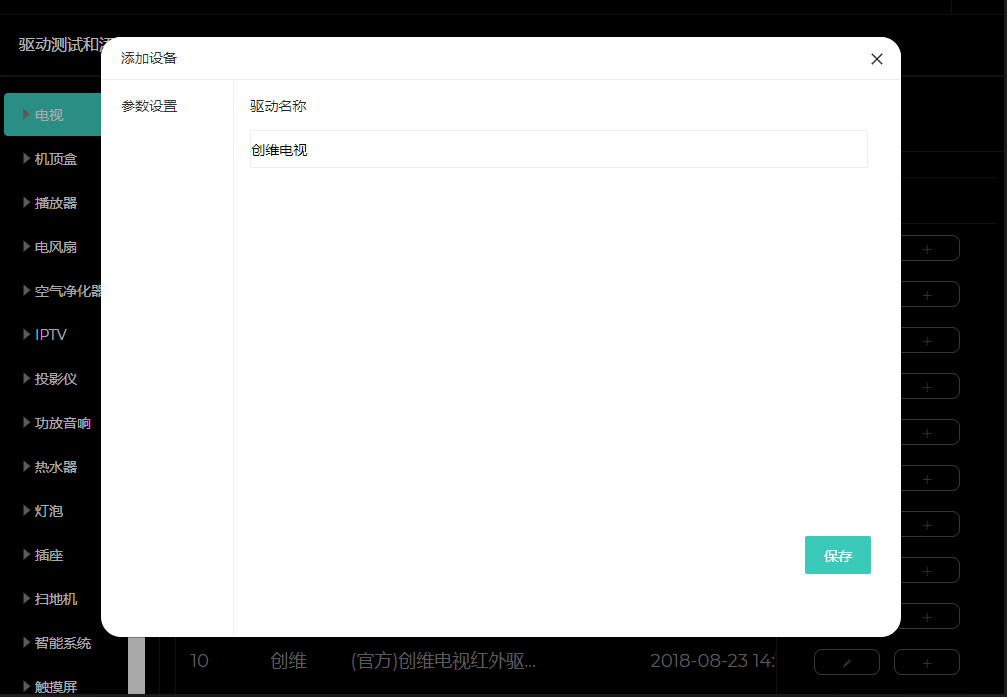
Task: Close the 添加设备 dialog
Action: 877,59
